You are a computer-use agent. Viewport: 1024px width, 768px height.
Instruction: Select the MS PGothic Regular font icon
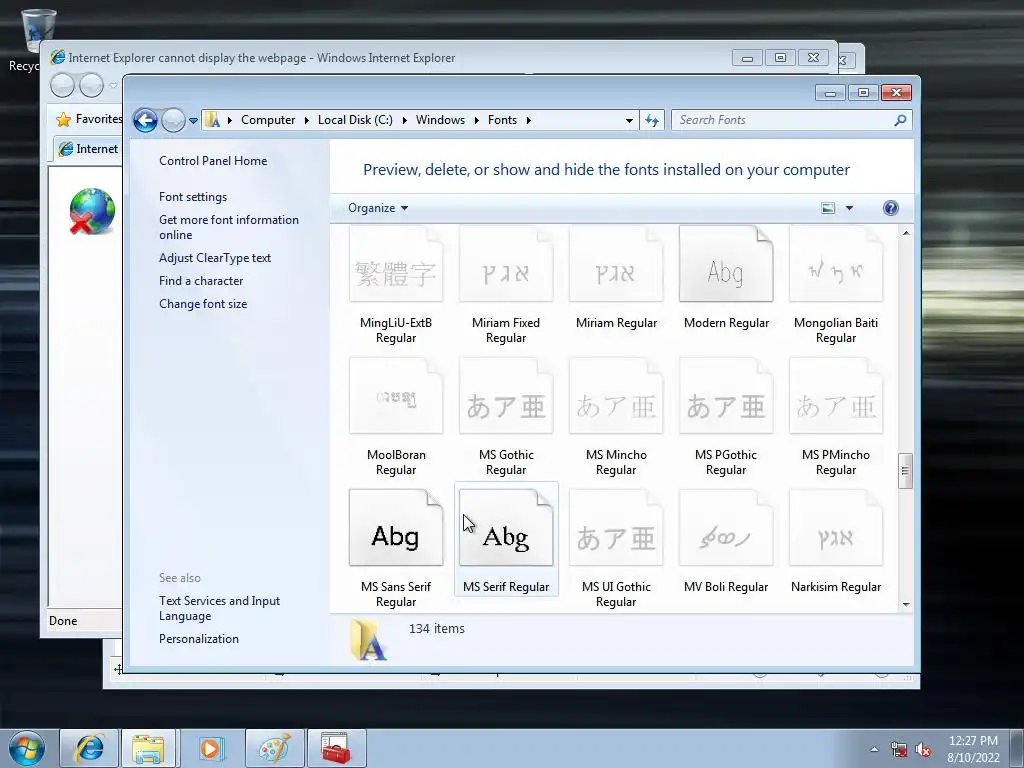(726, 396)
